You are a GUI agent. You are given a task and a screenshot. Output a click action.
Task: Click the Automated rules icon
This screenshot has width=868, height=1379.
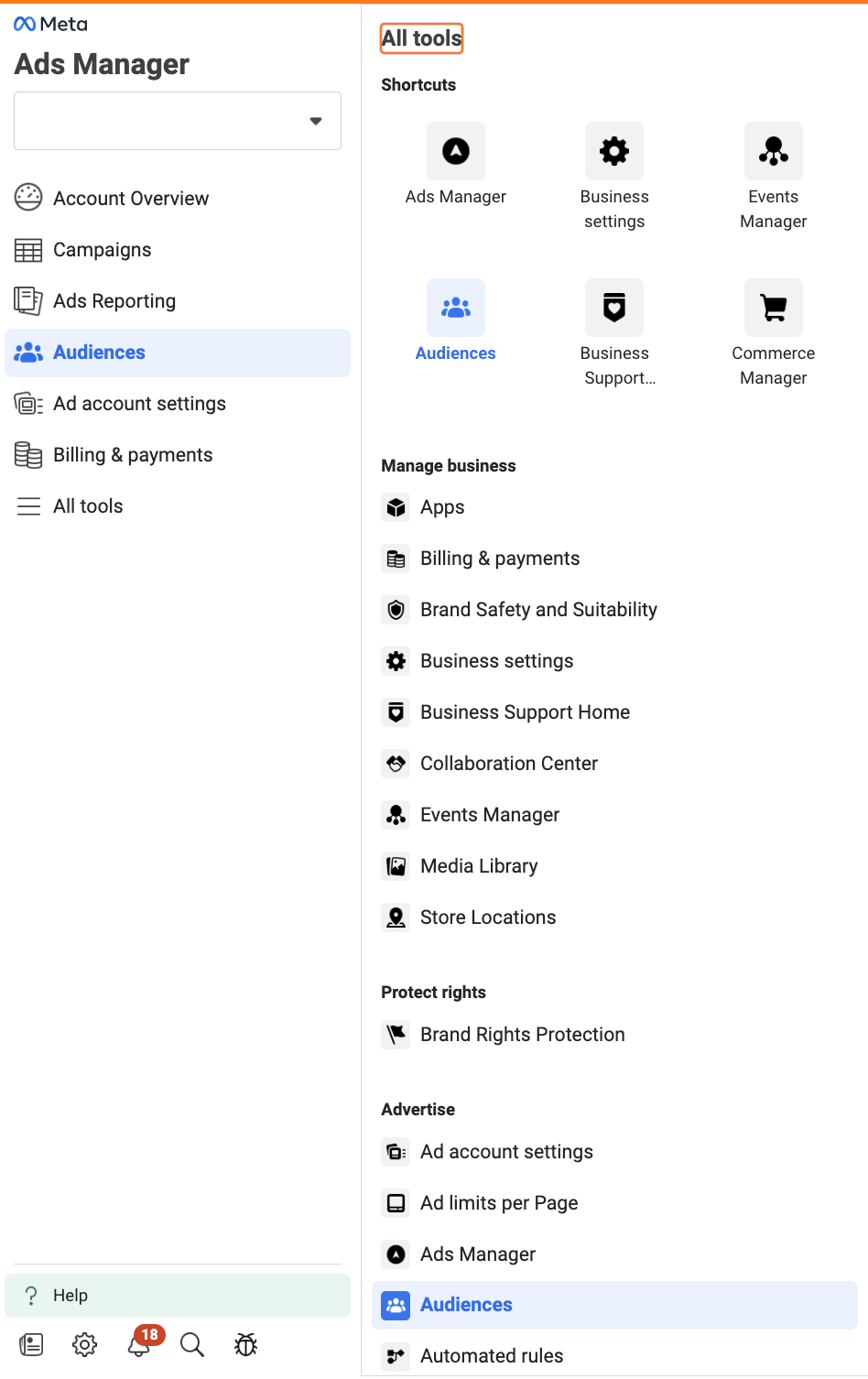[x=396, y=1356]
